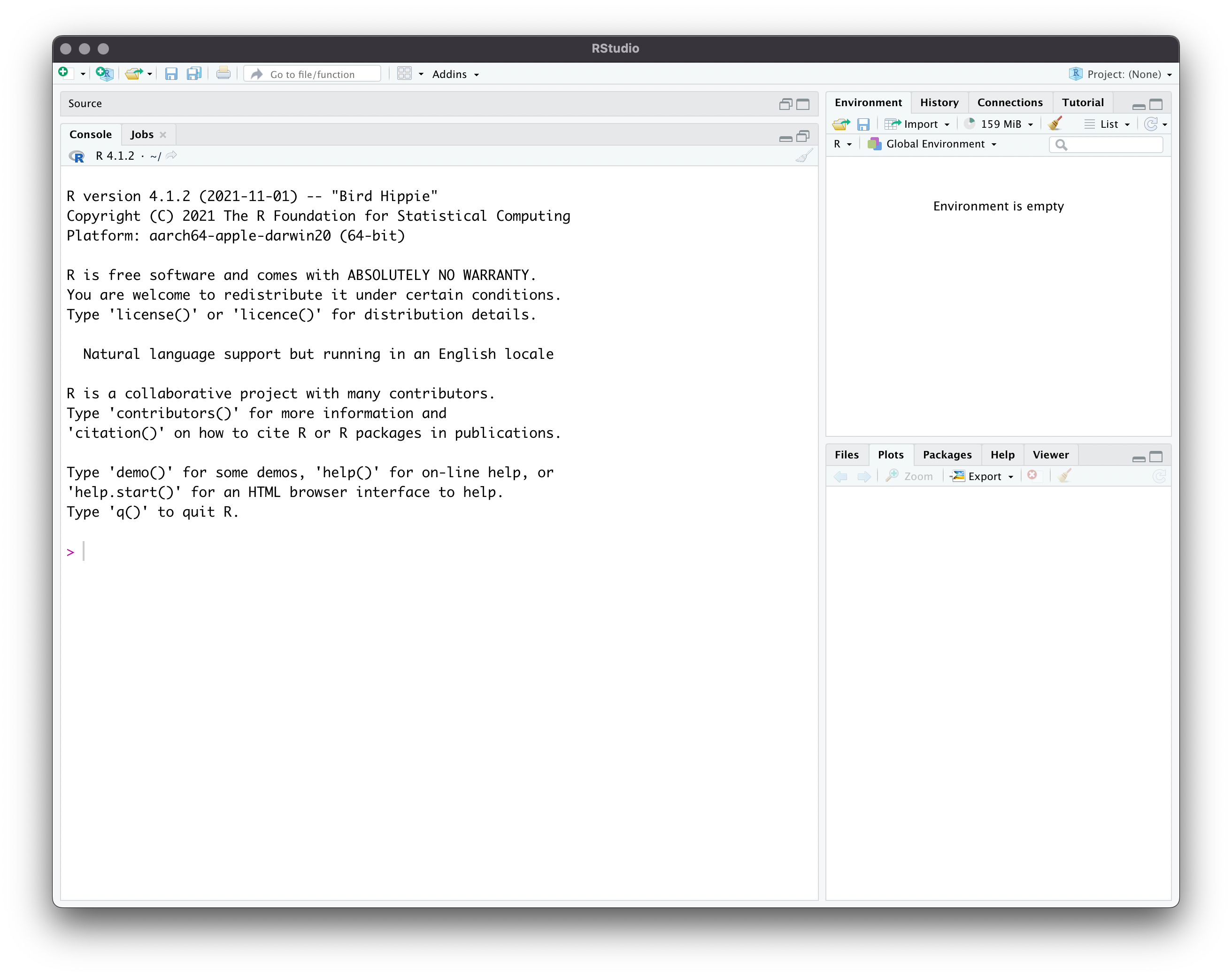Image resolution: width=1232 pixels, height=977 pixels.
Task: Open the Help tab
Action: [x=1002, y=455]
